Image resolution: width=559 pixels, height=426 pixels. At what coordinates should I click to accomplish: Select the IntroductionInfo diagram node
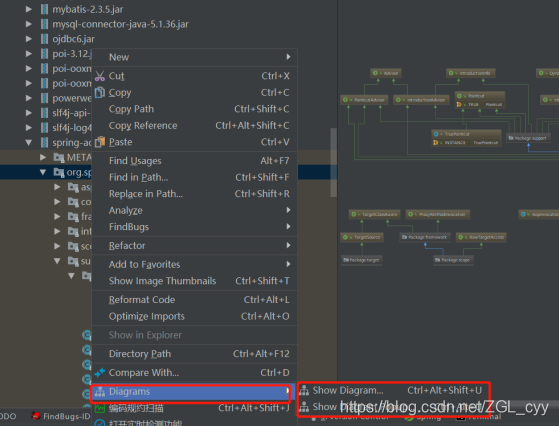[471, 73]
